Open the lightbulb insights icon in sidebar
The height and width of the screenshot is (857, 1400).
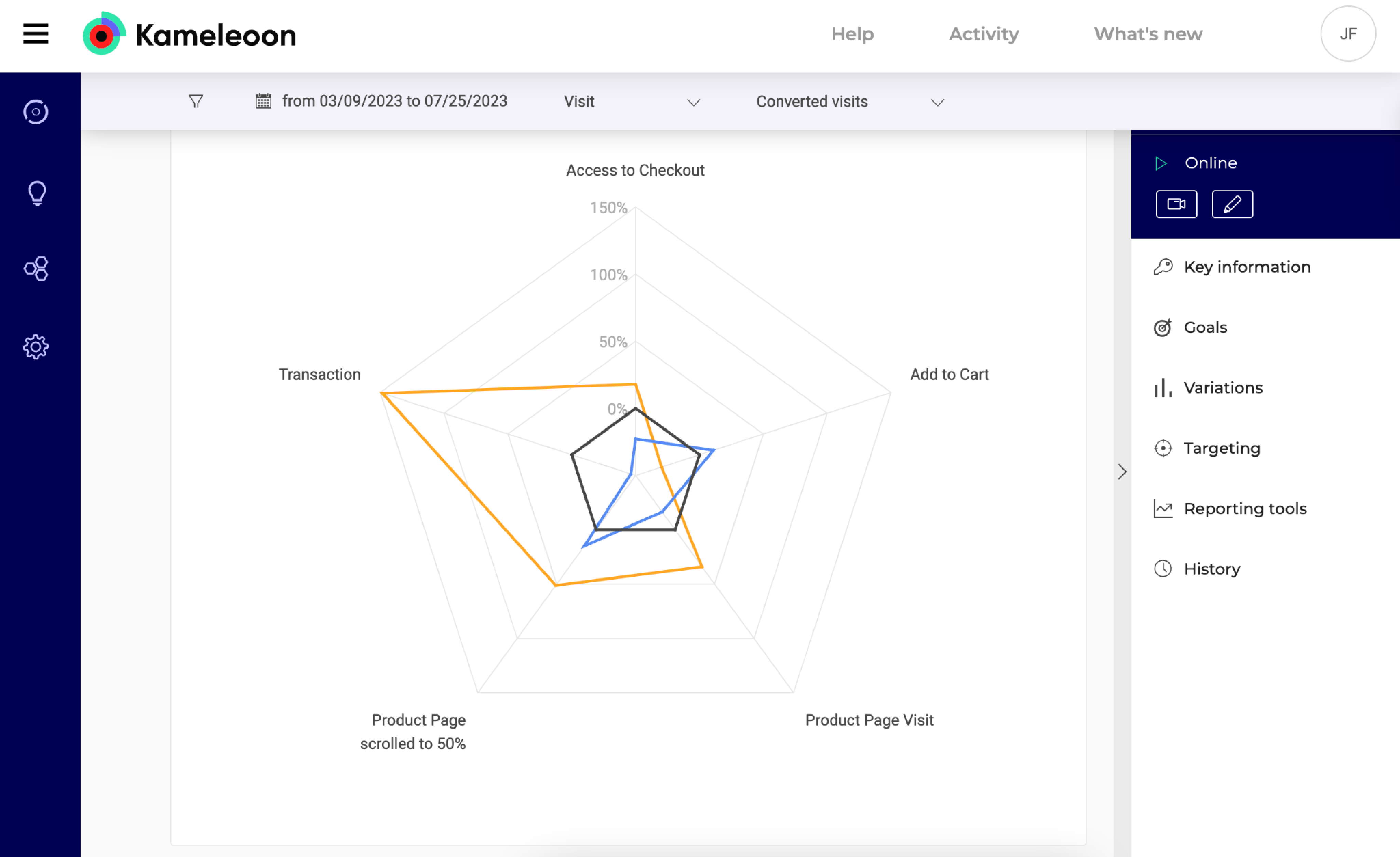pyautogui.click(x=37, y=194)
